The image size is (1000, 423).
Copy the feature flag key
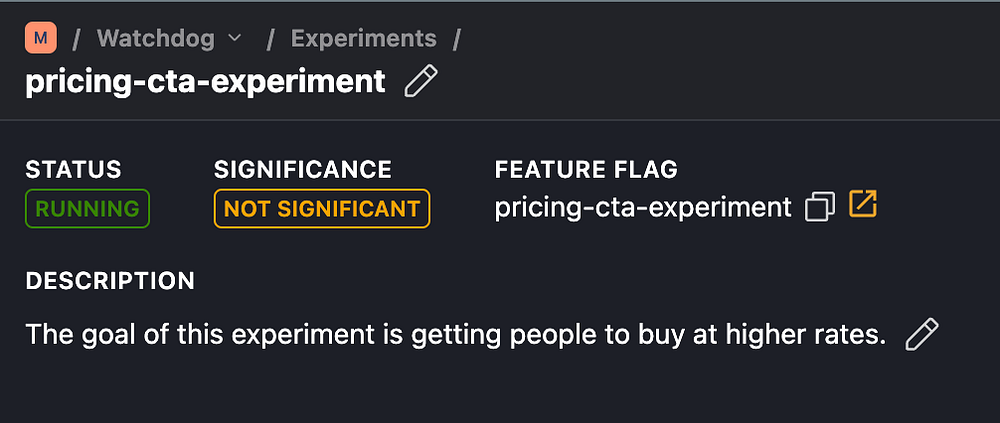819,207
